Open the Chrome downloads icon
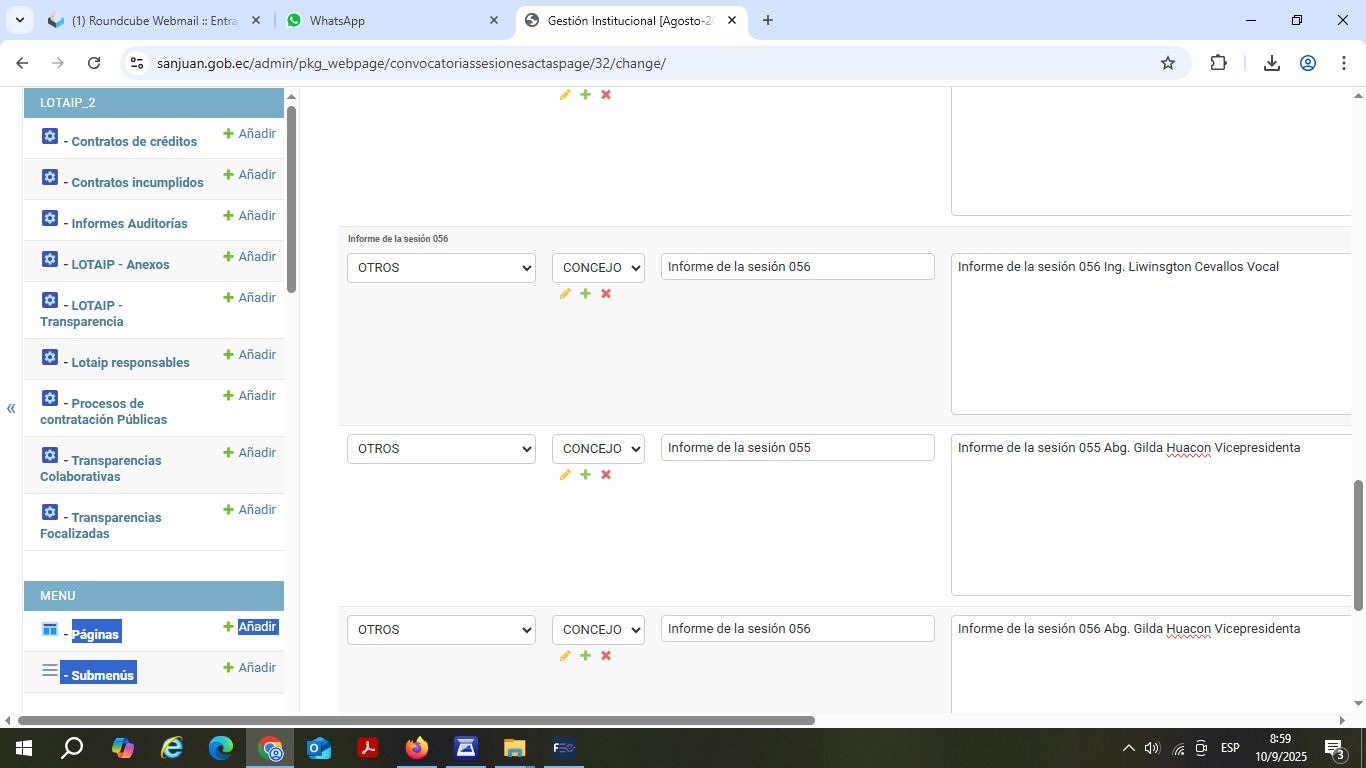 [1271, 63]
